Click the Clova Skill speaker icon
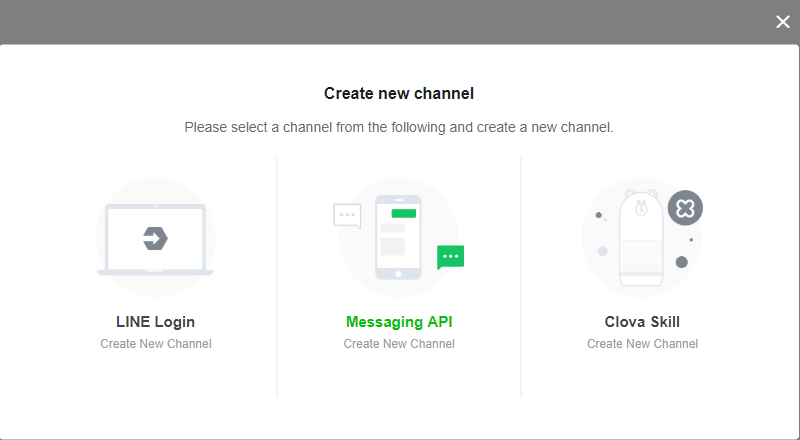This screenshot has height=440, width=800. coord(641,237)
